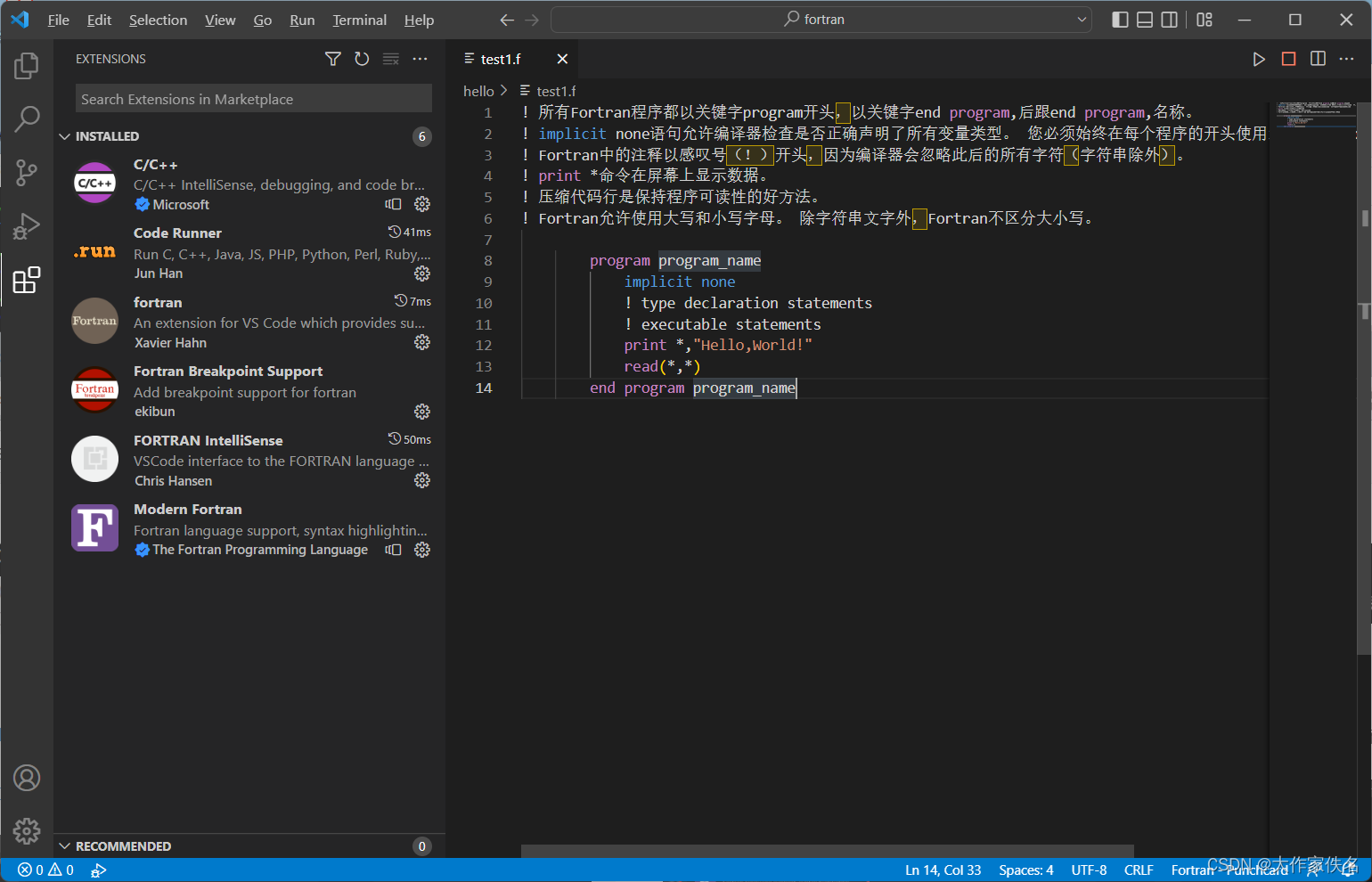Open the Edit menu

click(x=99, y=20)
